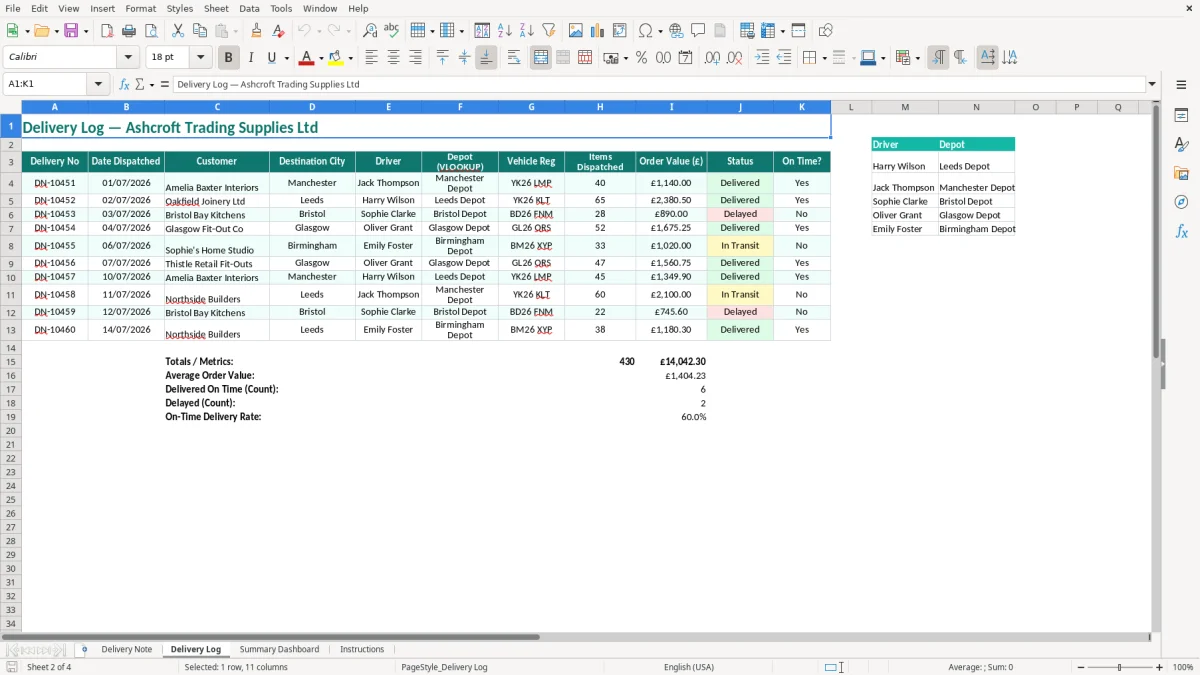The image size is (1200, 675).
Task: Switch to the Delivery Note sheet tab
Action: [126, 650]
